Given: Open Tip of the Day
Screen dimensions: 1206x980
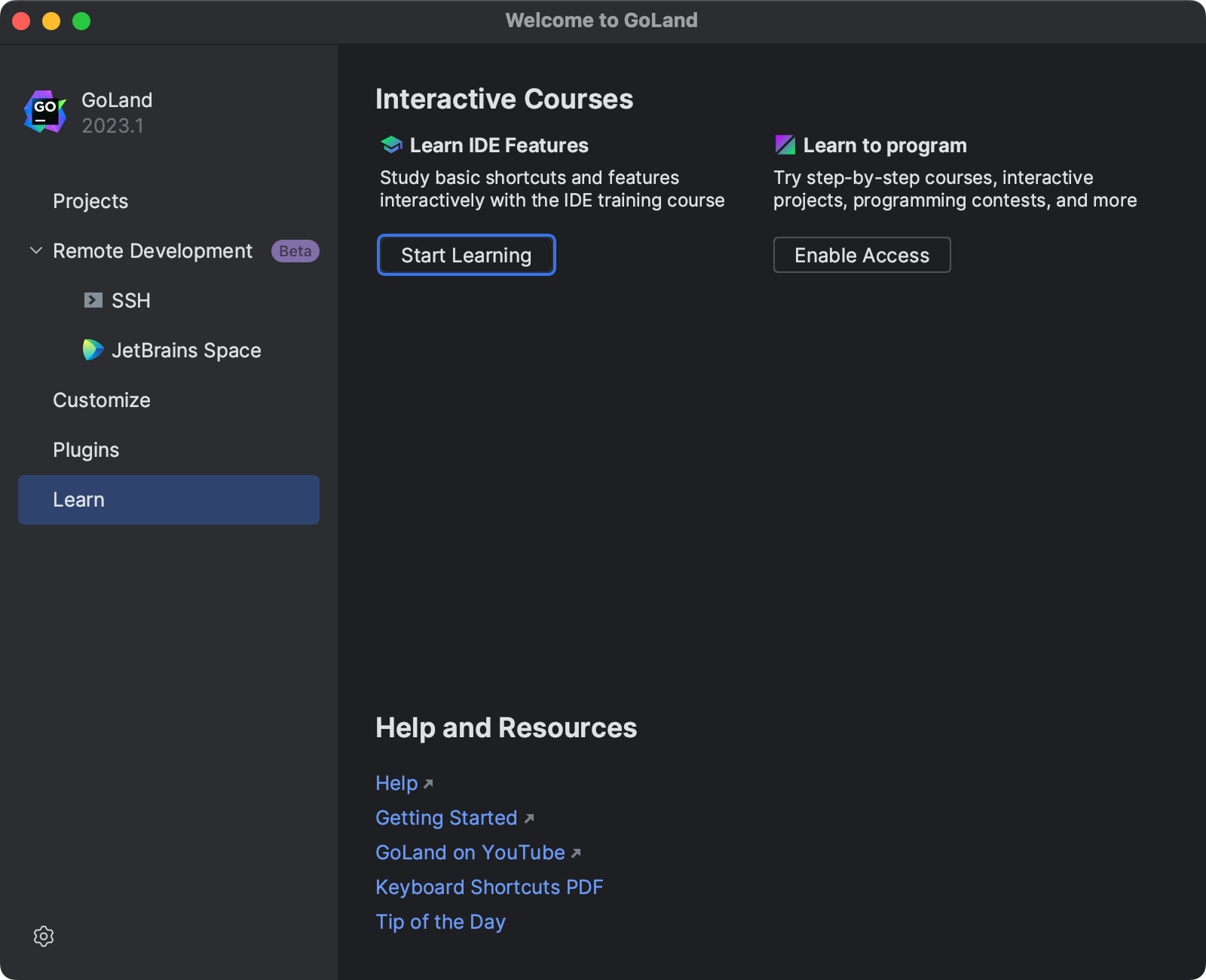Looking at the screenshot, I should tap(440, 921).
